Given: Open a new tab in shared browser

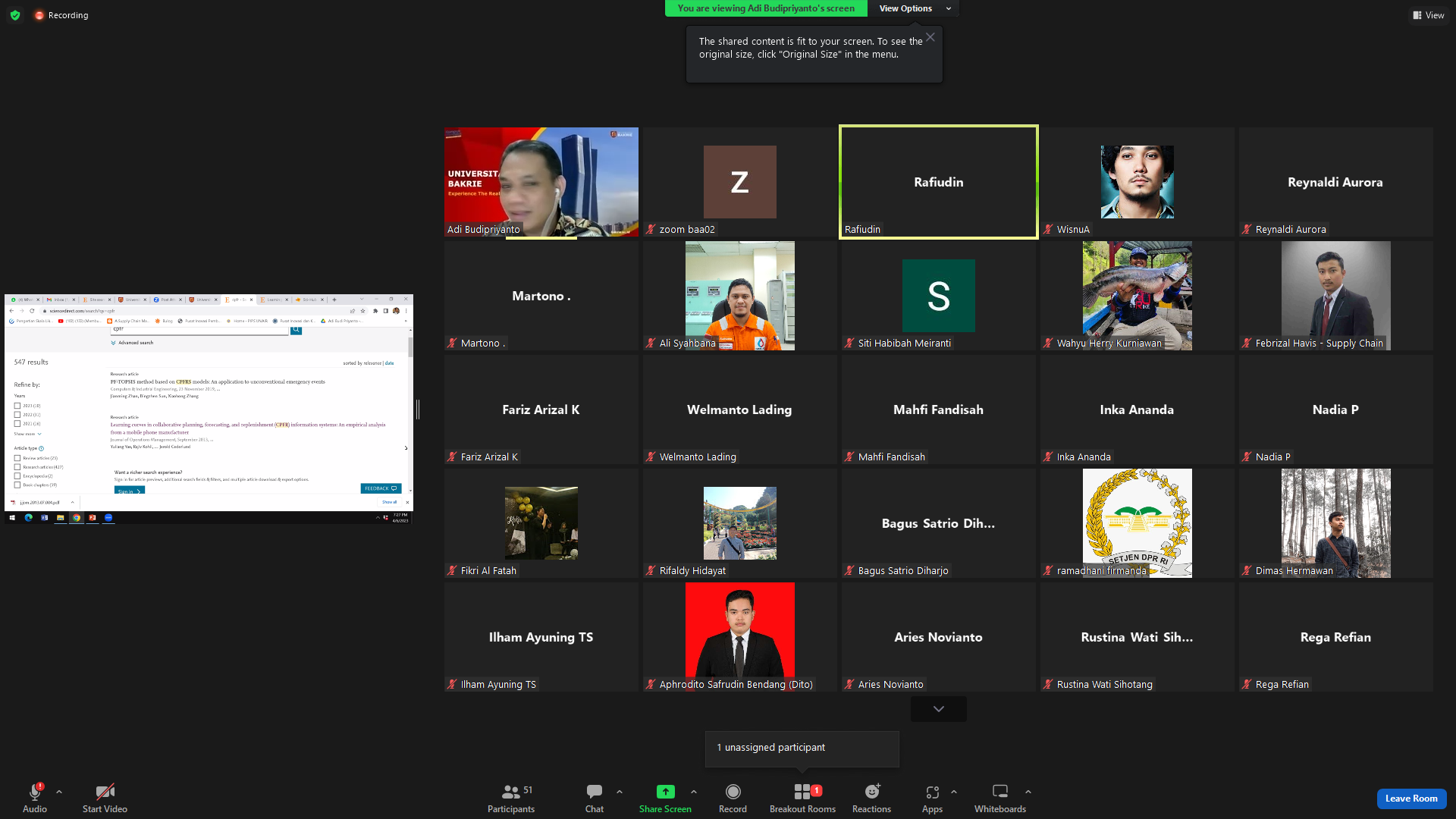Looking at the screenshot, I should [x=334, y=300].
